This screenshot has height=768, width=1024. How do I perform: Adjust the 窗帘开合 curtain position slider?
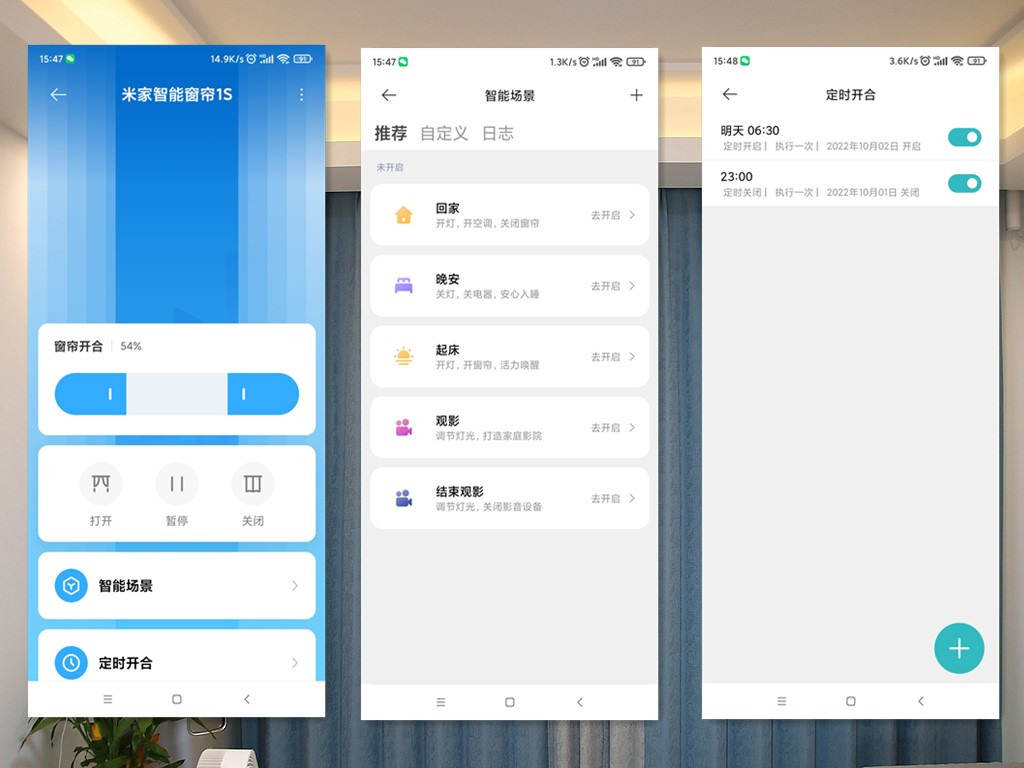[176, 395]
